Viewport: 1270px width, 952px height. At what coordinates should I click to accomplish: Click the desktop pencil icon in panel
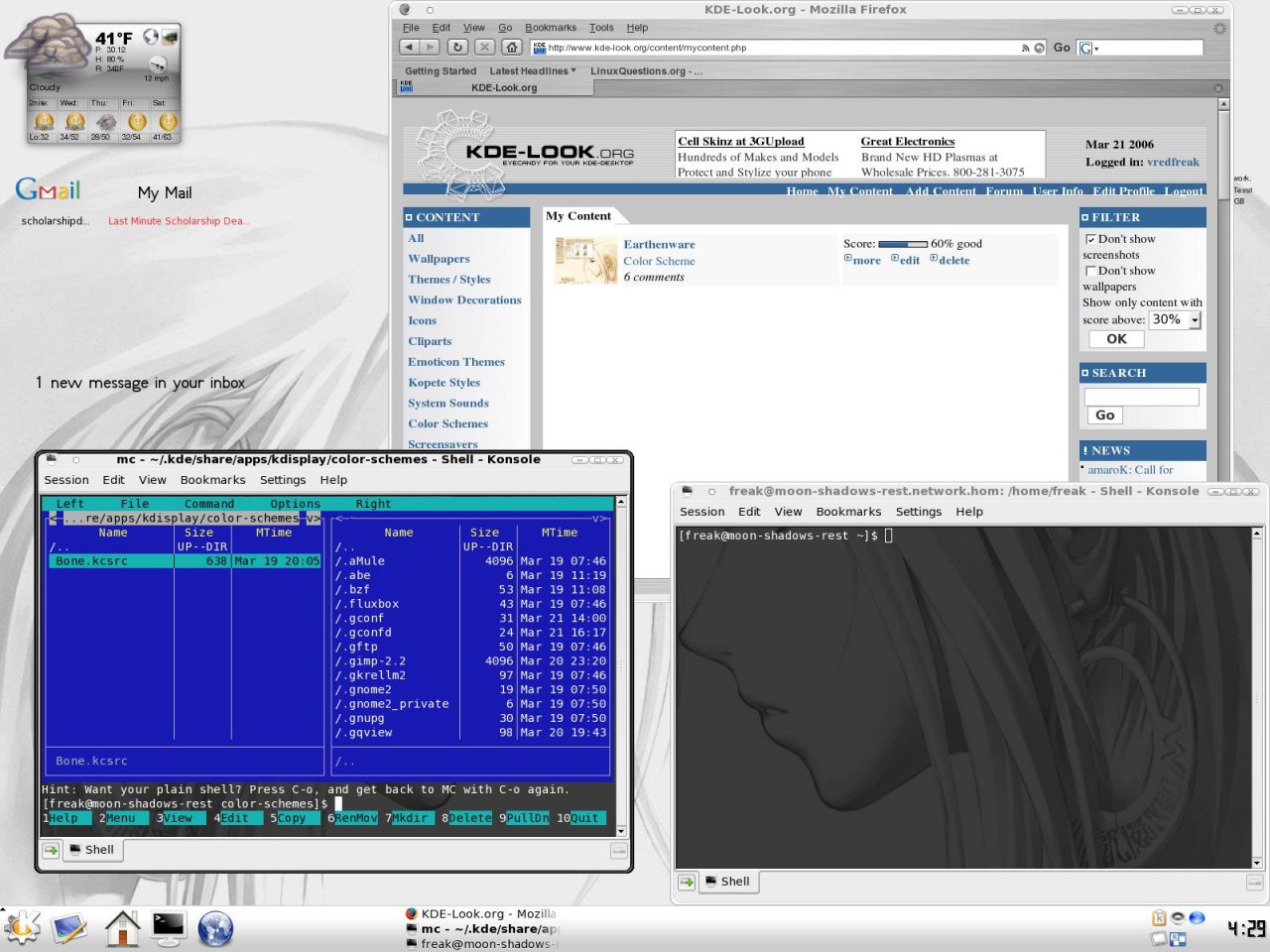[x=70, y=928]
